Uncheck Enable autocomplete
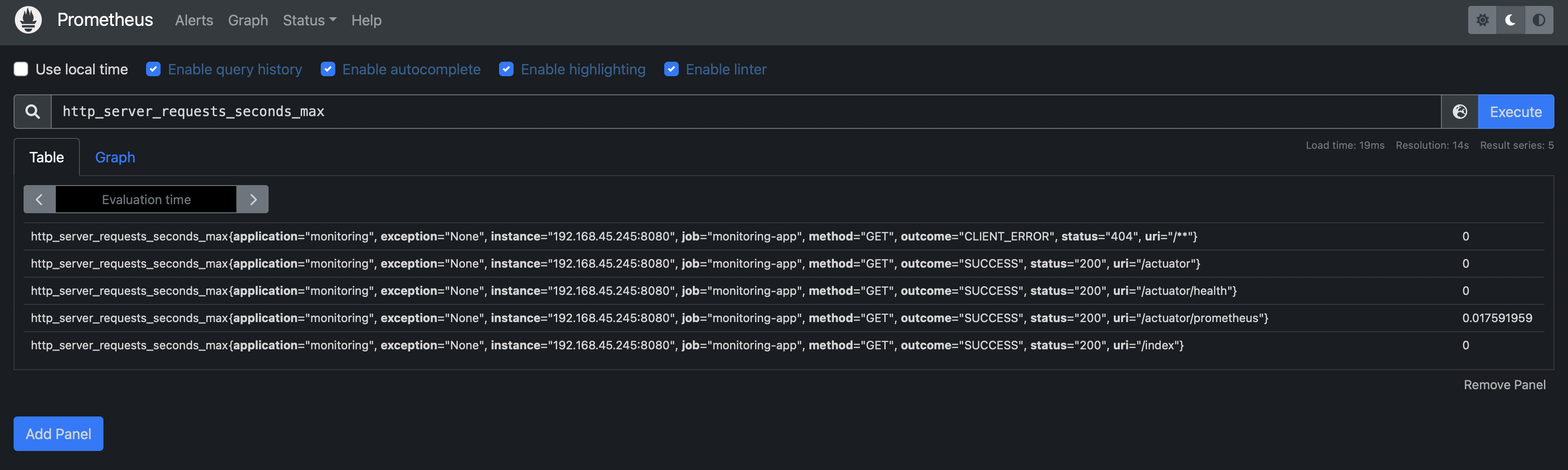Screen dimensions: 1568x470 (x=328, y=69)
